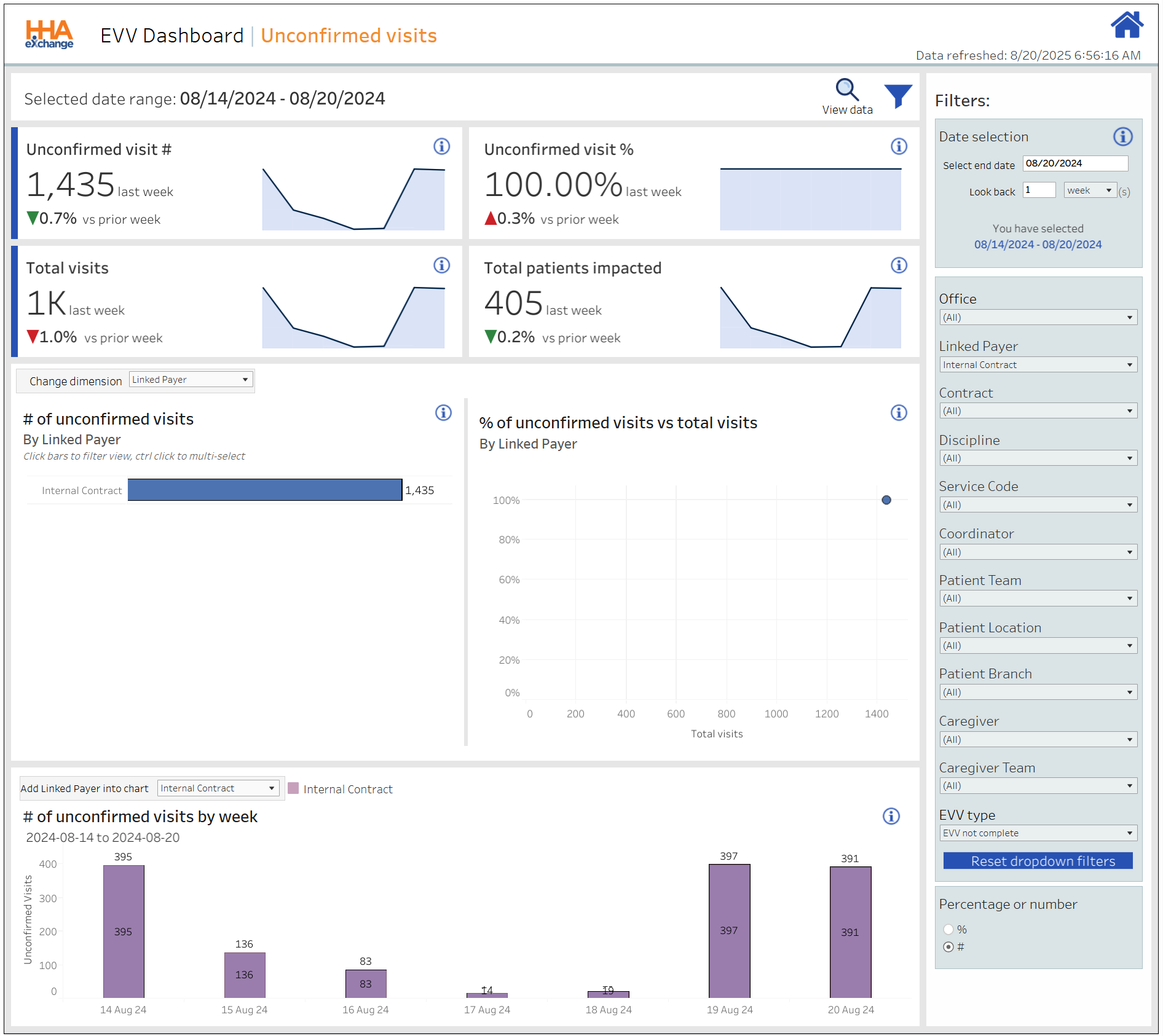Open info icon for Total patients impacted
This screenshot has height=1036, width=1163.
(899, 265)
